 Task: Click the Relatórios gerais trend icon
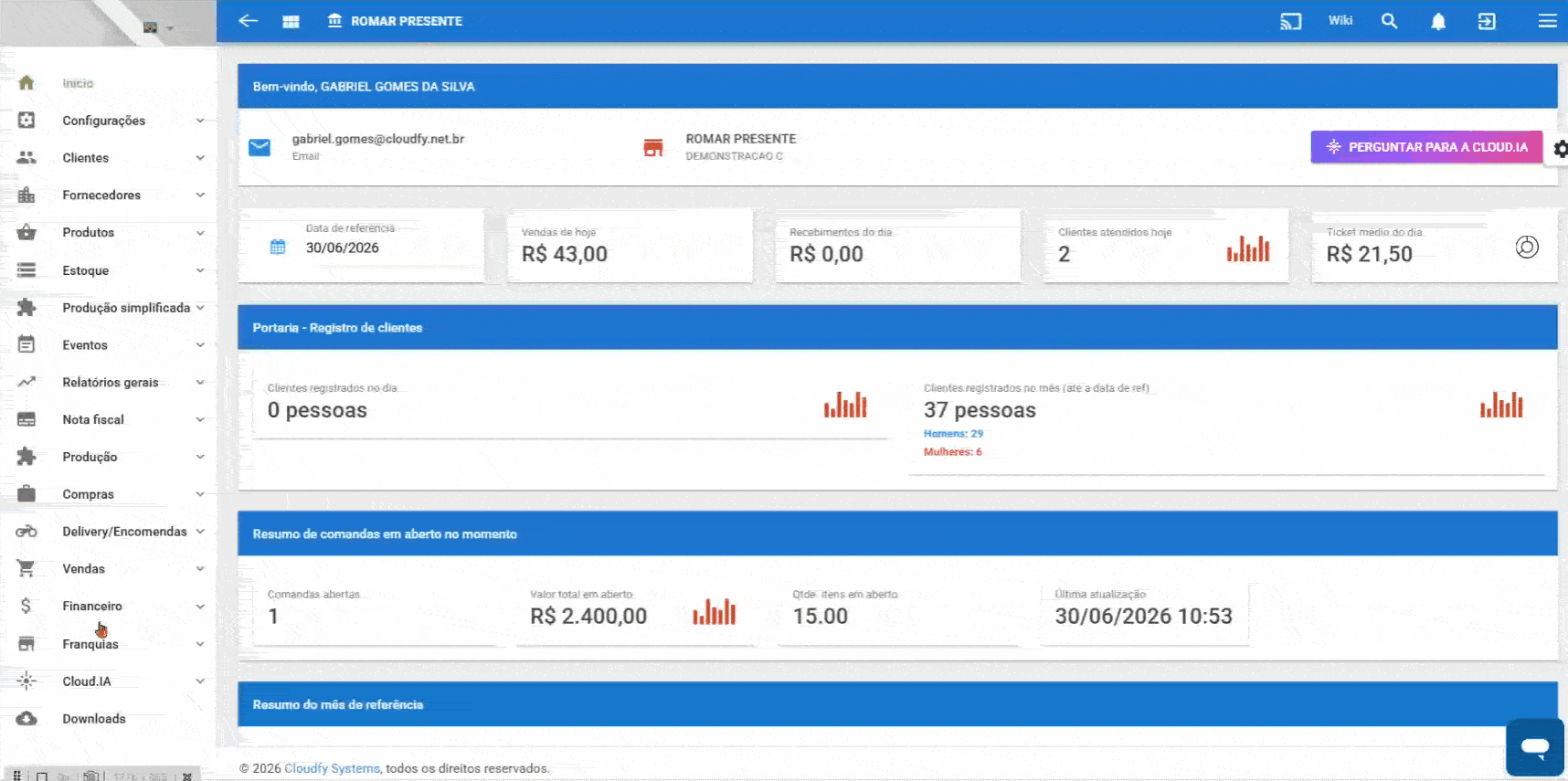coord(26,383)
